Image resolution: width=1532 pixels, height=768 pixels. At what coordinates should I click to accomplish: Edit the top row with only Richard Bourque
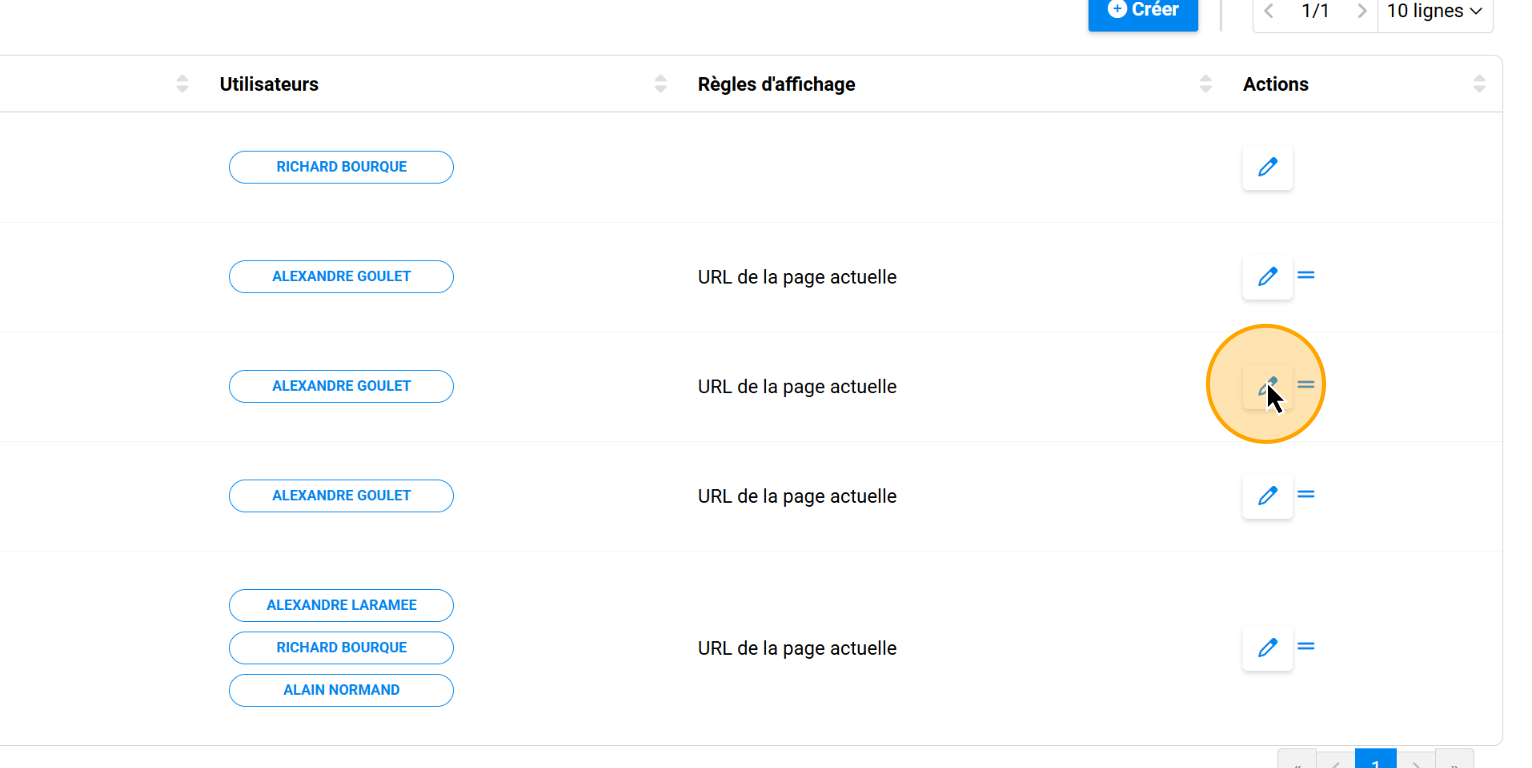click(x=1267, y=168)
